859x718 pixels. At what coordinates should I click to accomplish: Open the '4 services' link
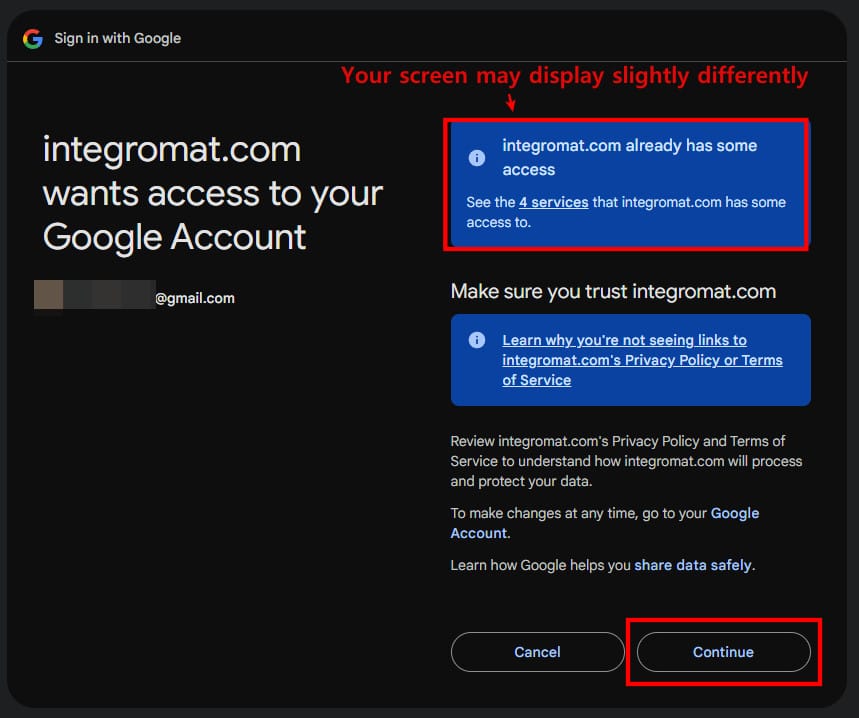tap(553, 202)
